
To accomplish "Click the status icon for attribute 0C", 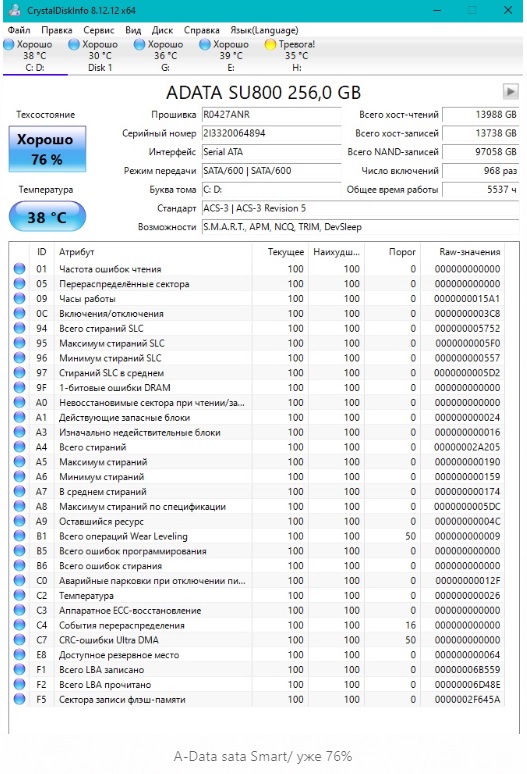I will 19,313.
